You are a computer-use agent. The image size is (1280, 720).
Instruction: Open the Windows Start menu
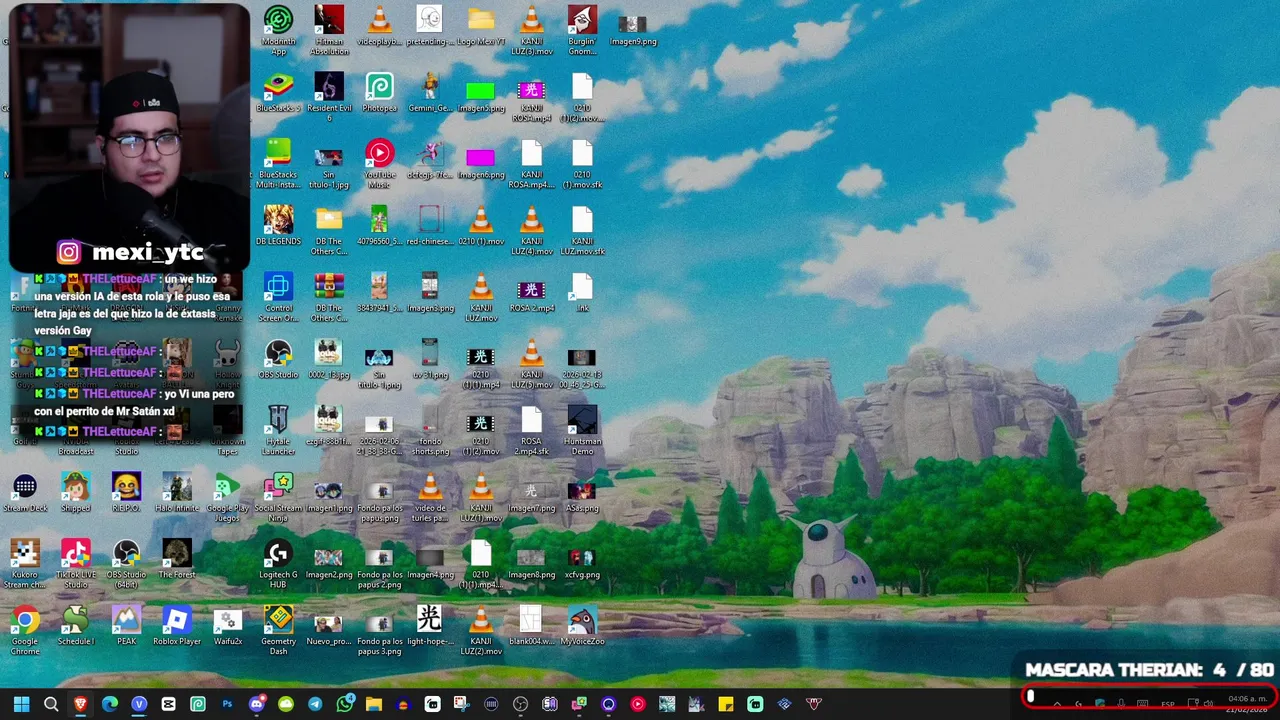21,704
